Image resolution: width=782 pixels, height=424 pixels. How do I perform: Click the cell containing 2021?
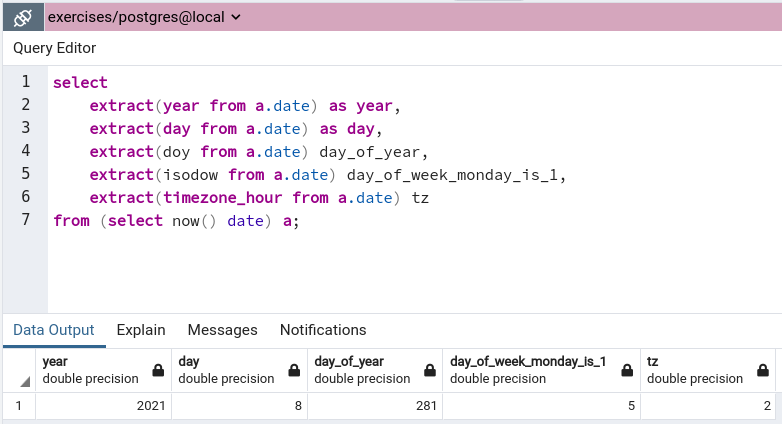[x=104, y=407]
